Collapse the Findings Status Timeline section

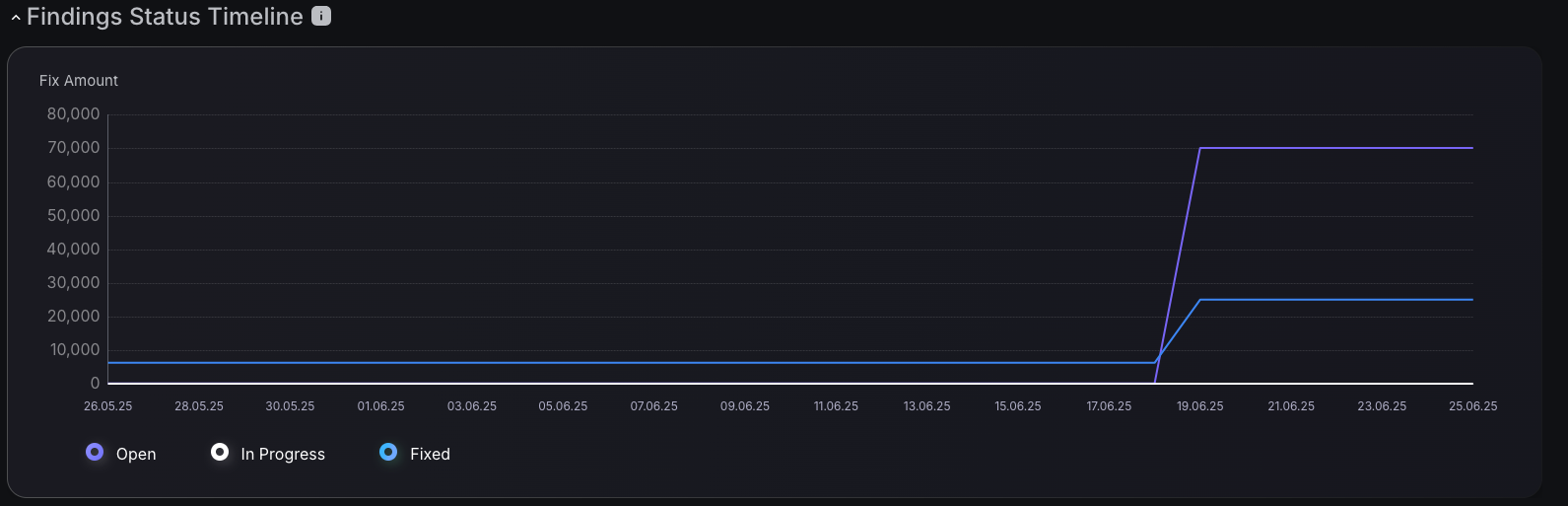pos(16,18)
